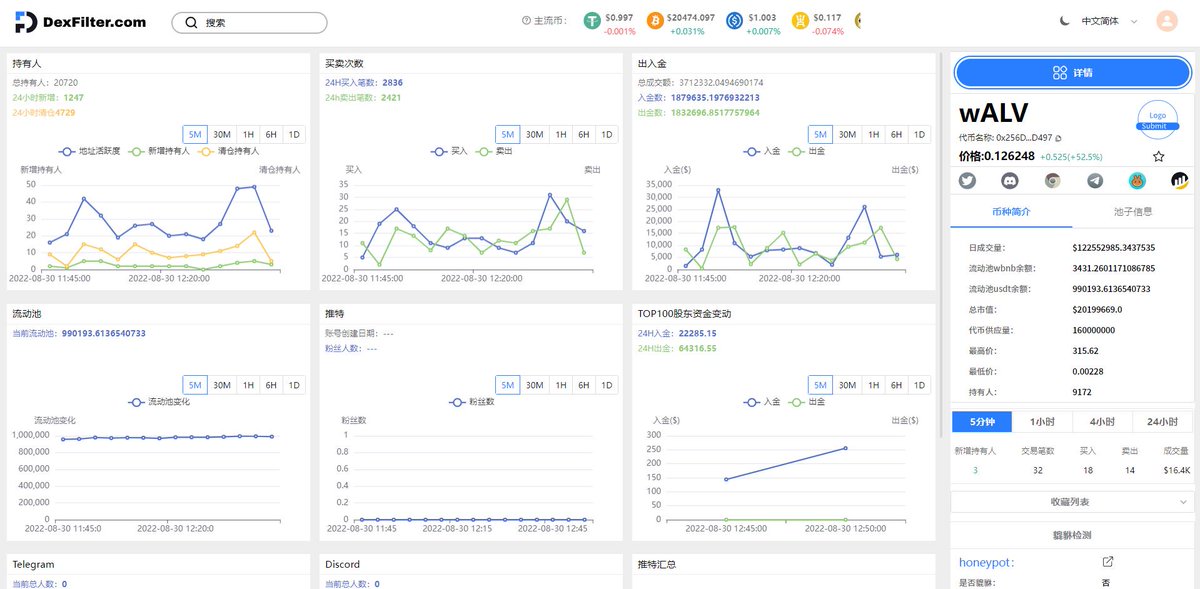
Task: Open the user avatar icon
Action: click(x=1166, y=21)
